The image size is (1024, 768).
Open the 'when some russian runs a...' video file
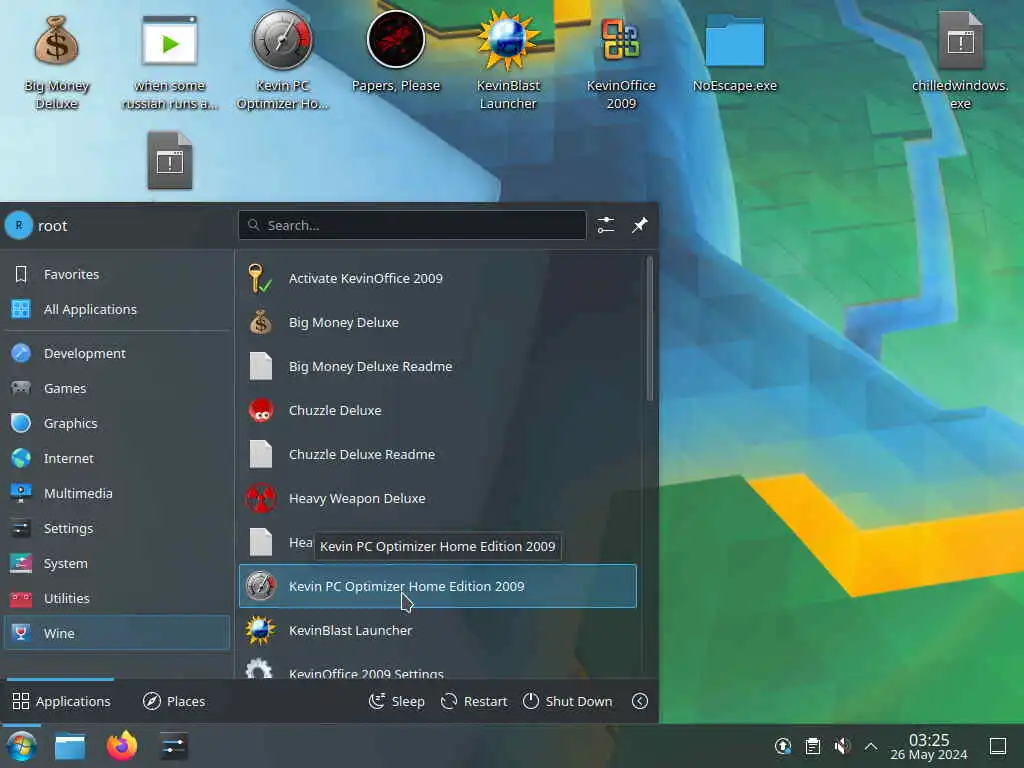coord(169,62)
